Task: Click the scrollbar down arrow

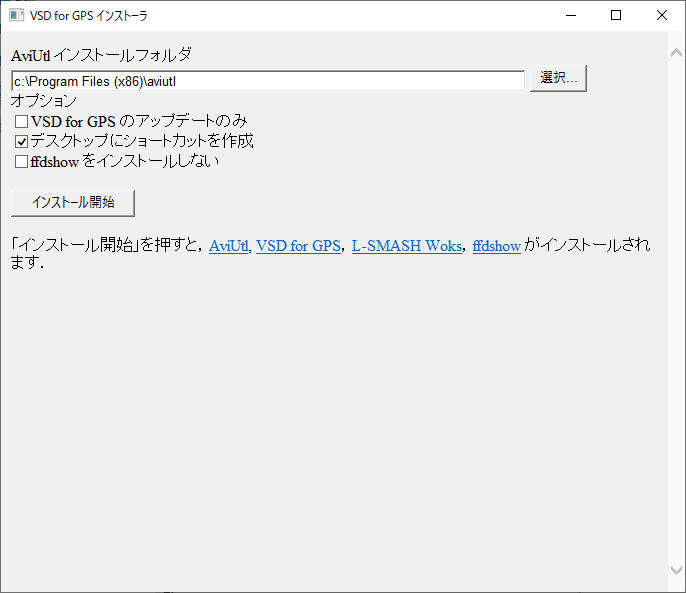Action: (676, 569)
